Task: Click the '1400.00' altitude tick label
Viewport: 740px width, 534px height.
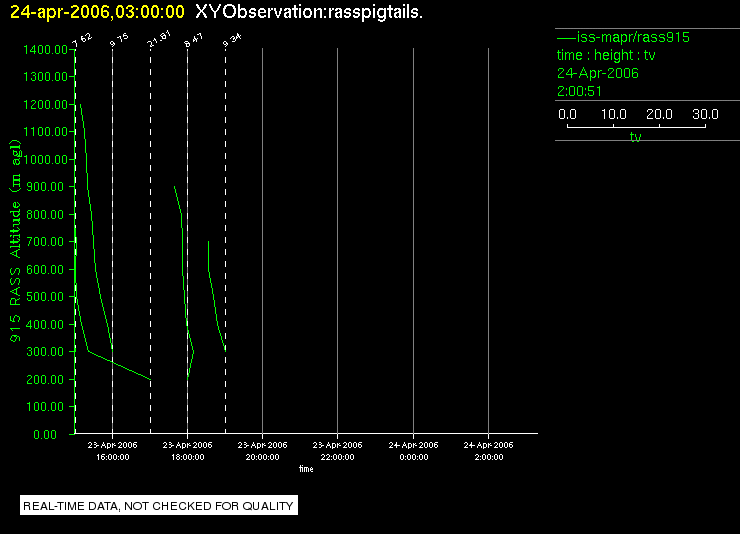Action: click(x=45, y=50)
